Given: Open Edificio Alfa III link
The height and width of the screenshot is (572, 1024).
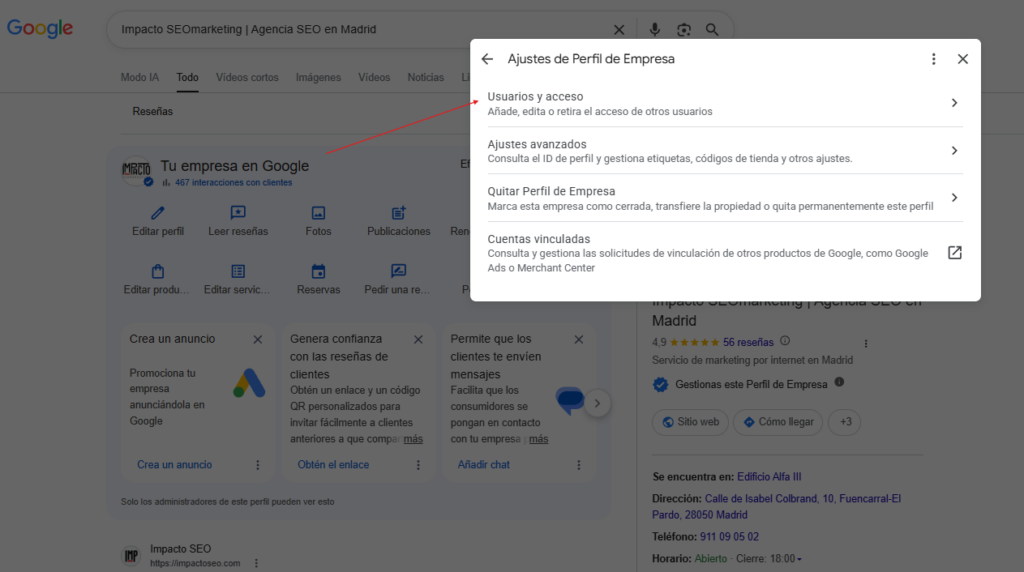Looking at the screenshot, I should pos(769,477).
